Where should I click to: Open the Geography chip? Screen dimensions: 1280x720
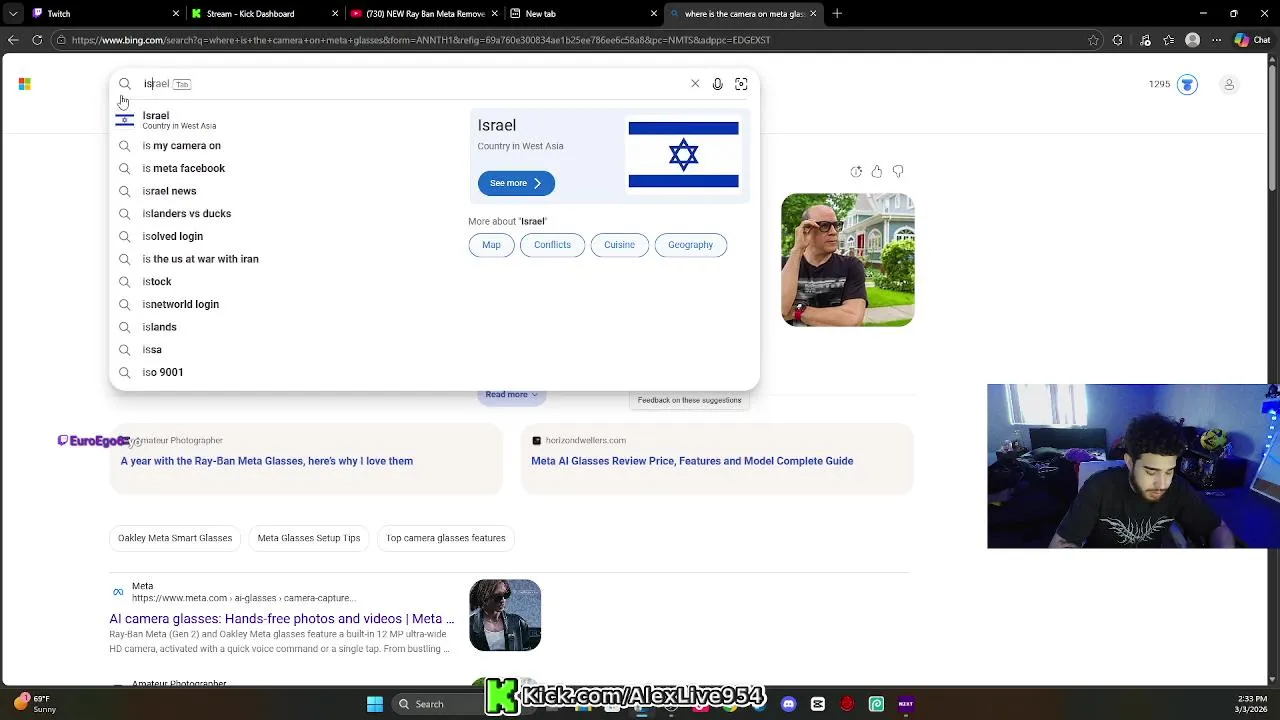point(690,245)
